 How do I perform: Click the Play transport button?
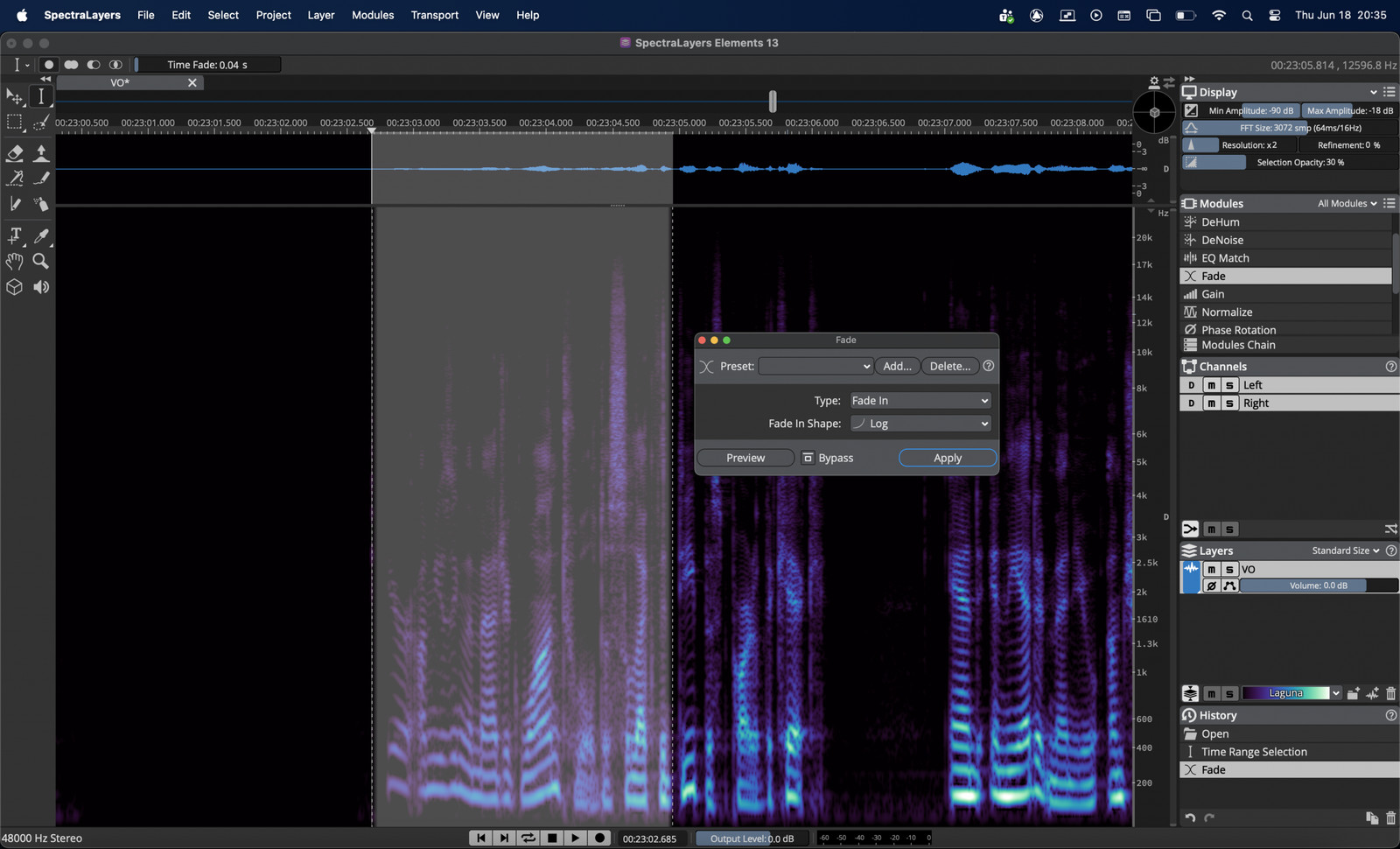coord(575,838)
